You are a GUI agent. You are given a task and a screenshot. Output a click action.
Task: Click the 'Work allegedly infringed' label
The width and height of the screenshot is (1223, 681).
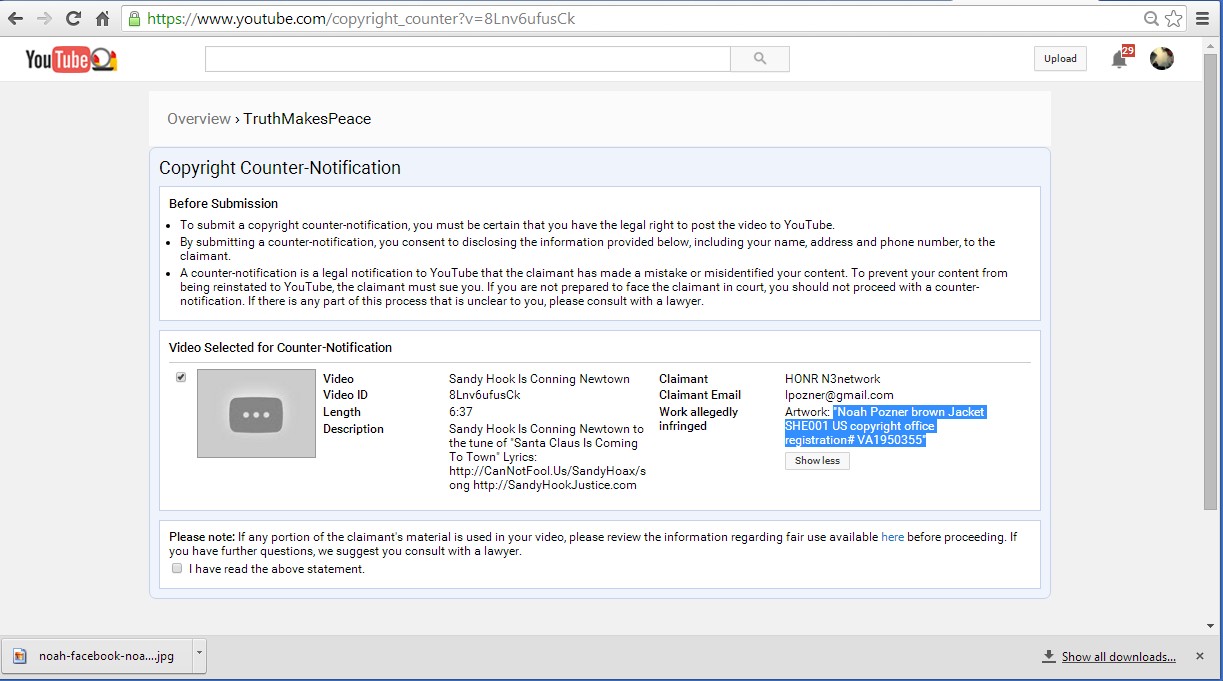pos(698,419)
